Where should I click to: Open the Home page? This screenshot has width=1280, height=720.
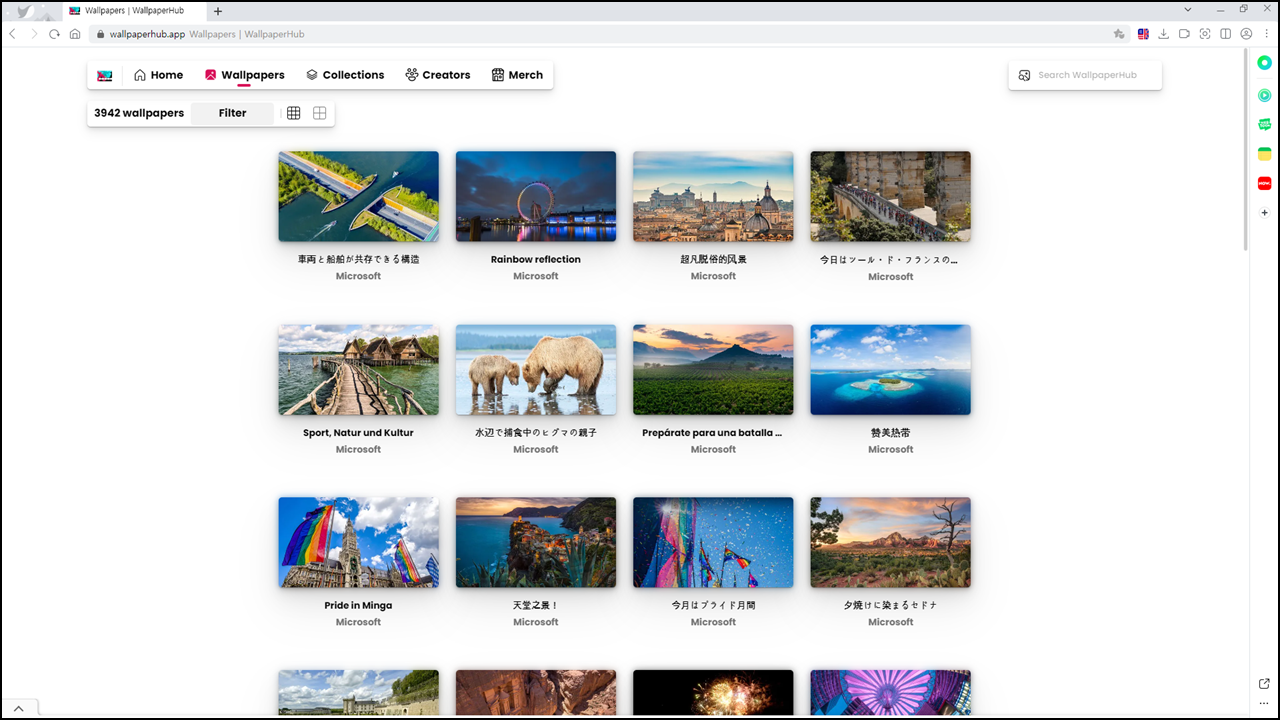tap(158, 75)
